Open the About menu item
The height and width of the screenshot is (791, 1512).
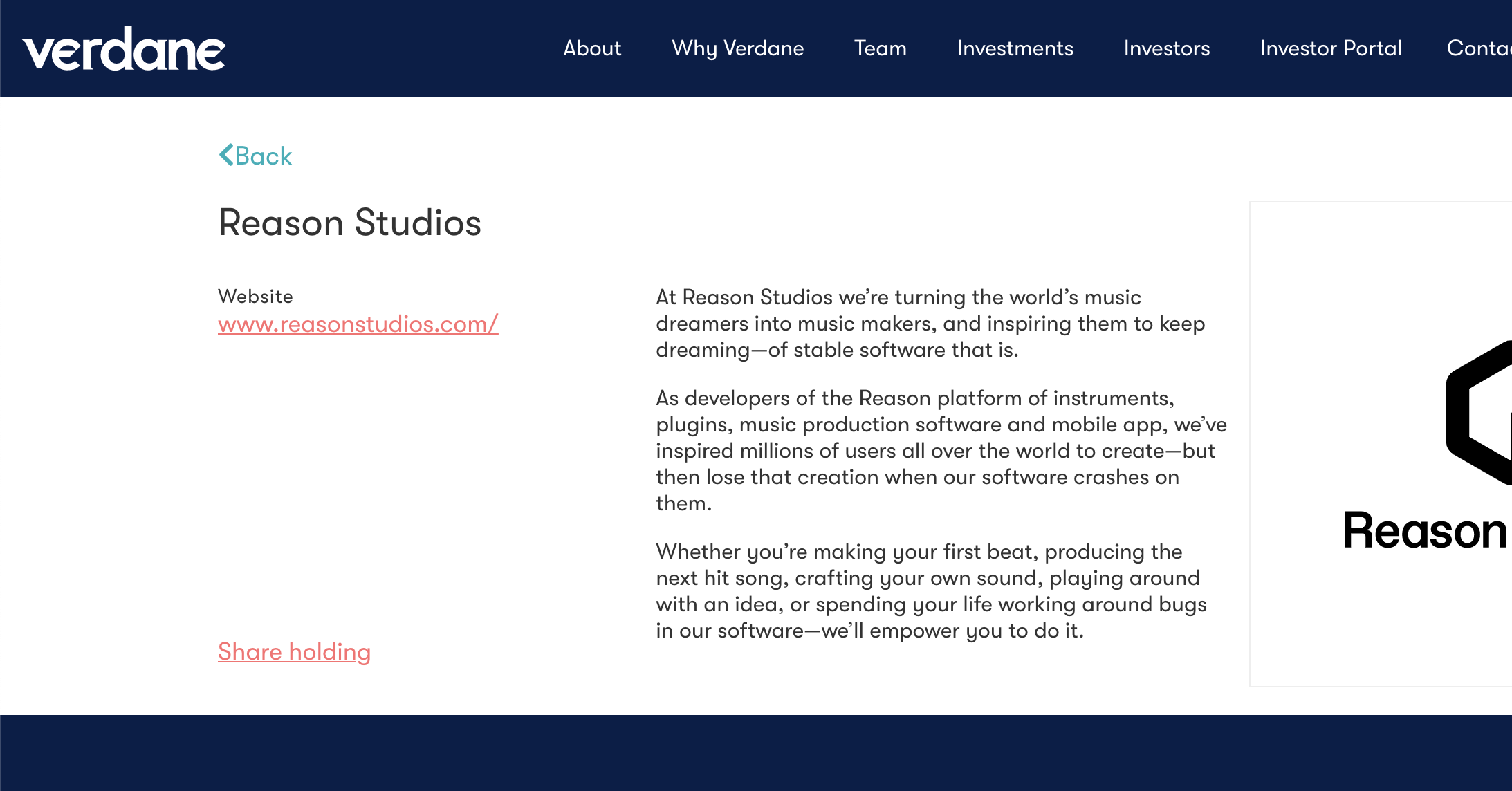click(x=592, y=48)
